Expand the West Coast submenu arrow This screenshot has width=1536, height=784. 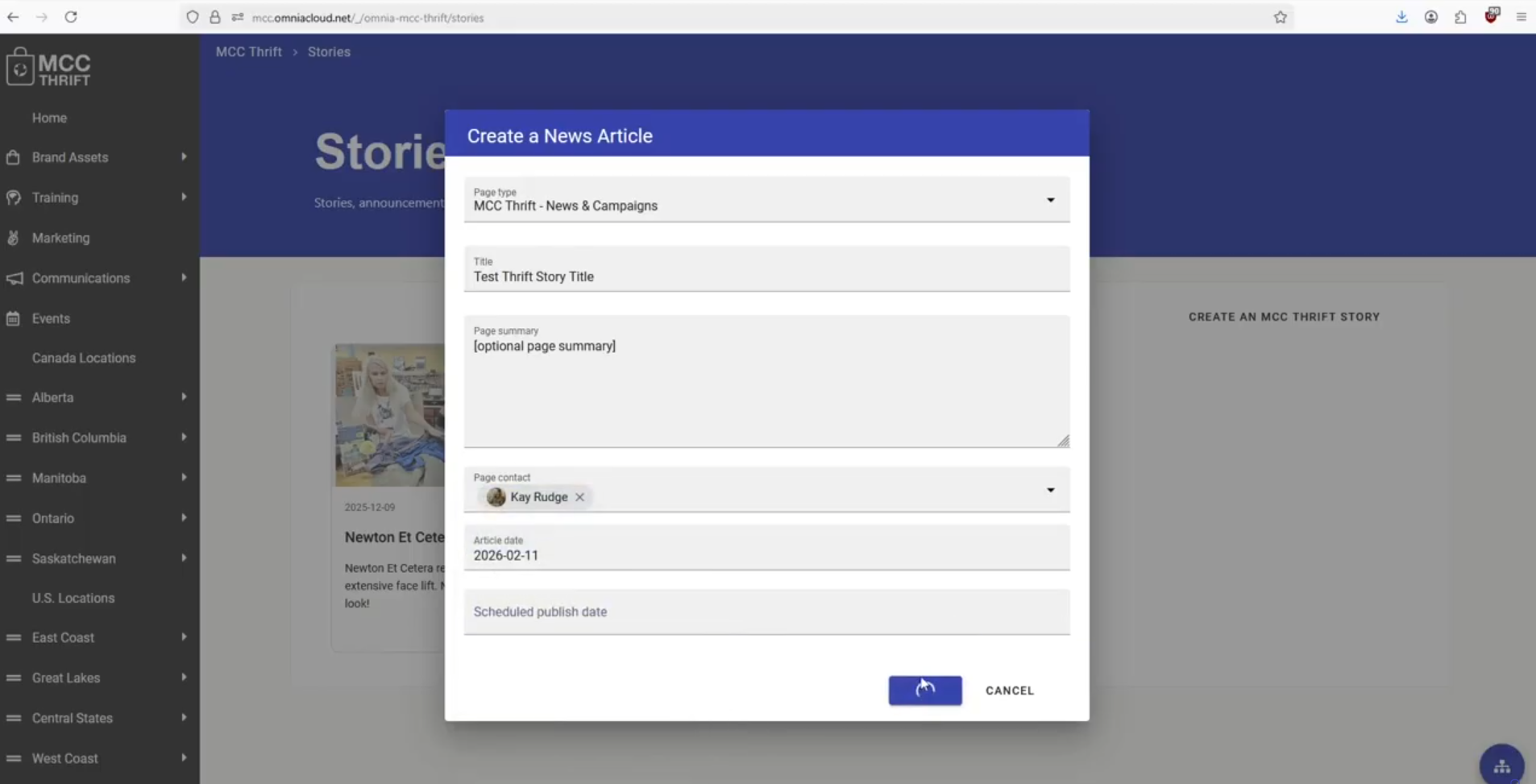(184, 758)
